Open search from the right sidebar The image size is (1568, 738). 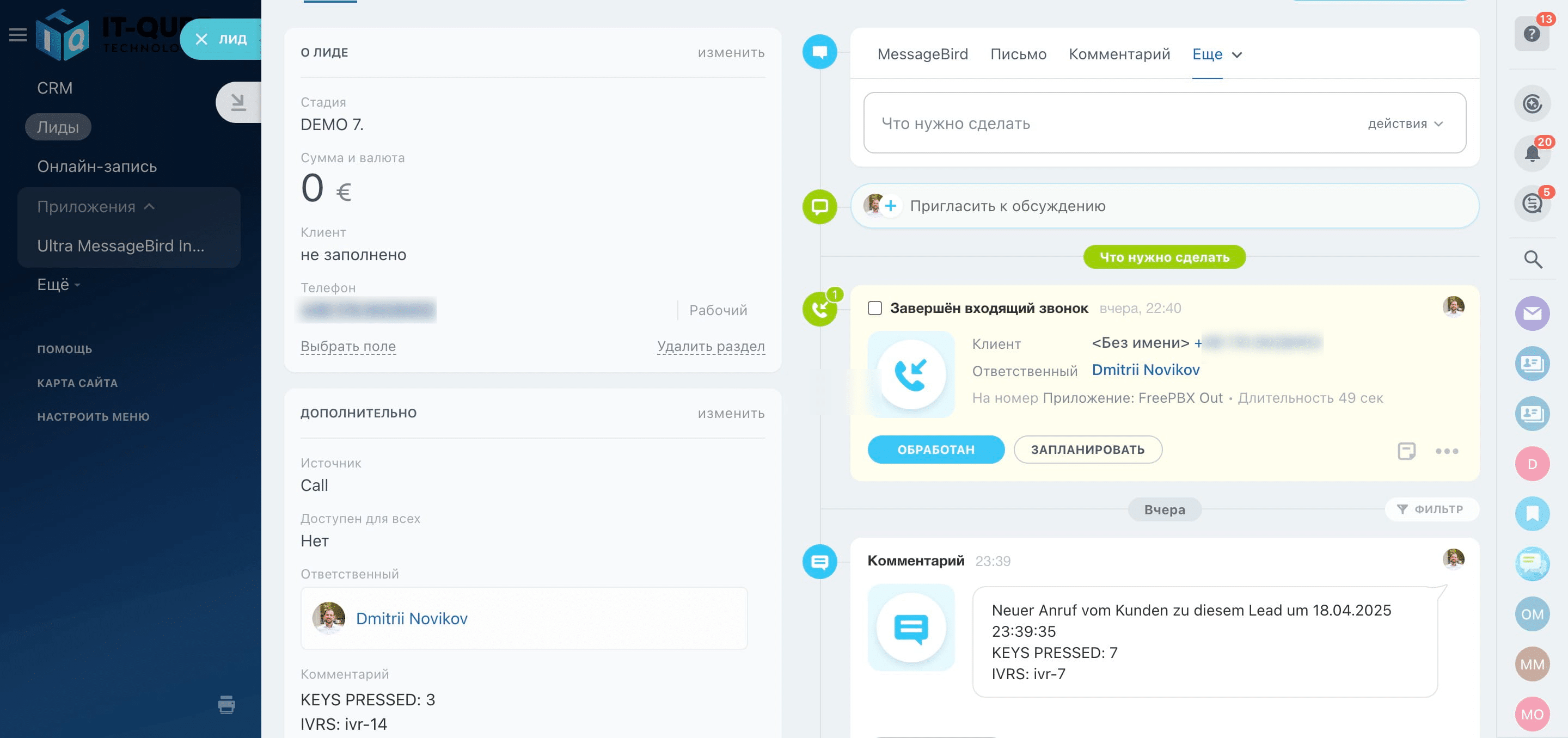point(1533,259)
